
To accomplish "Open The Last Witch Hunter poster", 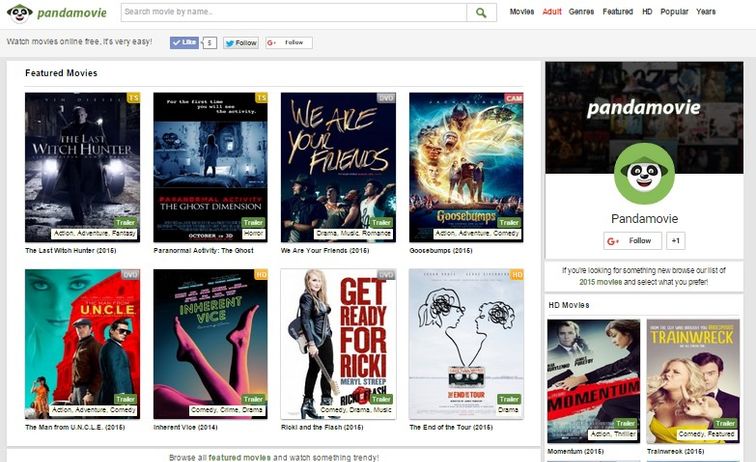I will pos(82,167).
